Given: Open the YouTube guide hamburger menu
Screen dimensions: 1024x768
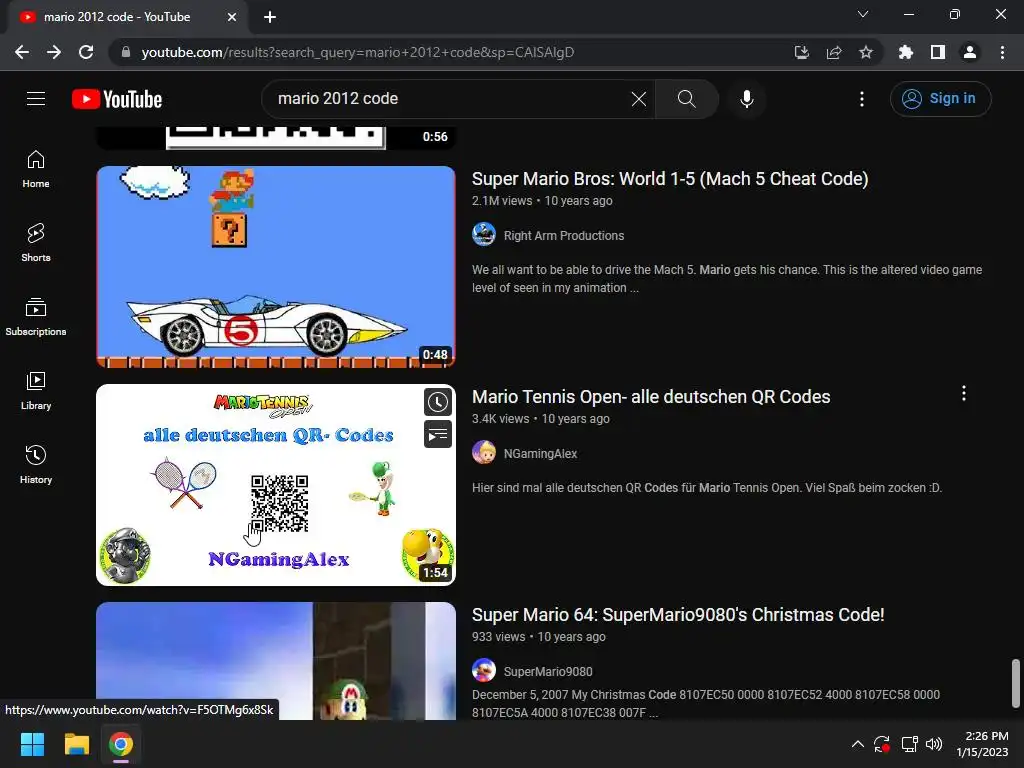Looking at the screenshot, I should (x=36, y=99).
